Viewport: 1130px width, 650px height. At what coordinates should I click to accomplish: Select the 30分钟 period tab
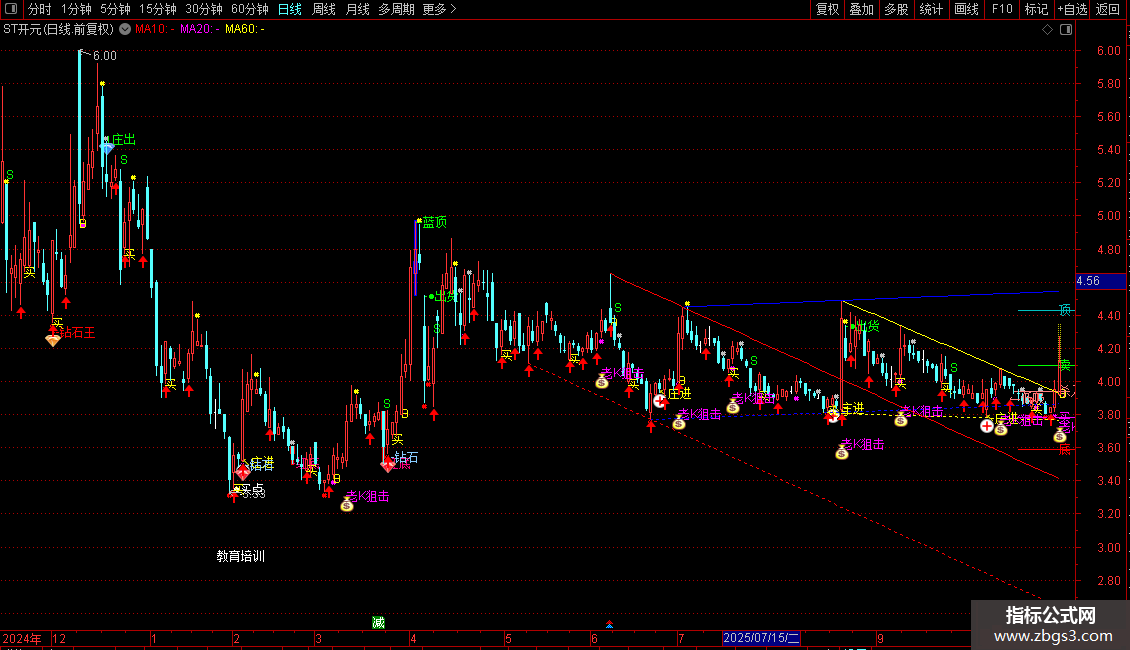[204, 9]
